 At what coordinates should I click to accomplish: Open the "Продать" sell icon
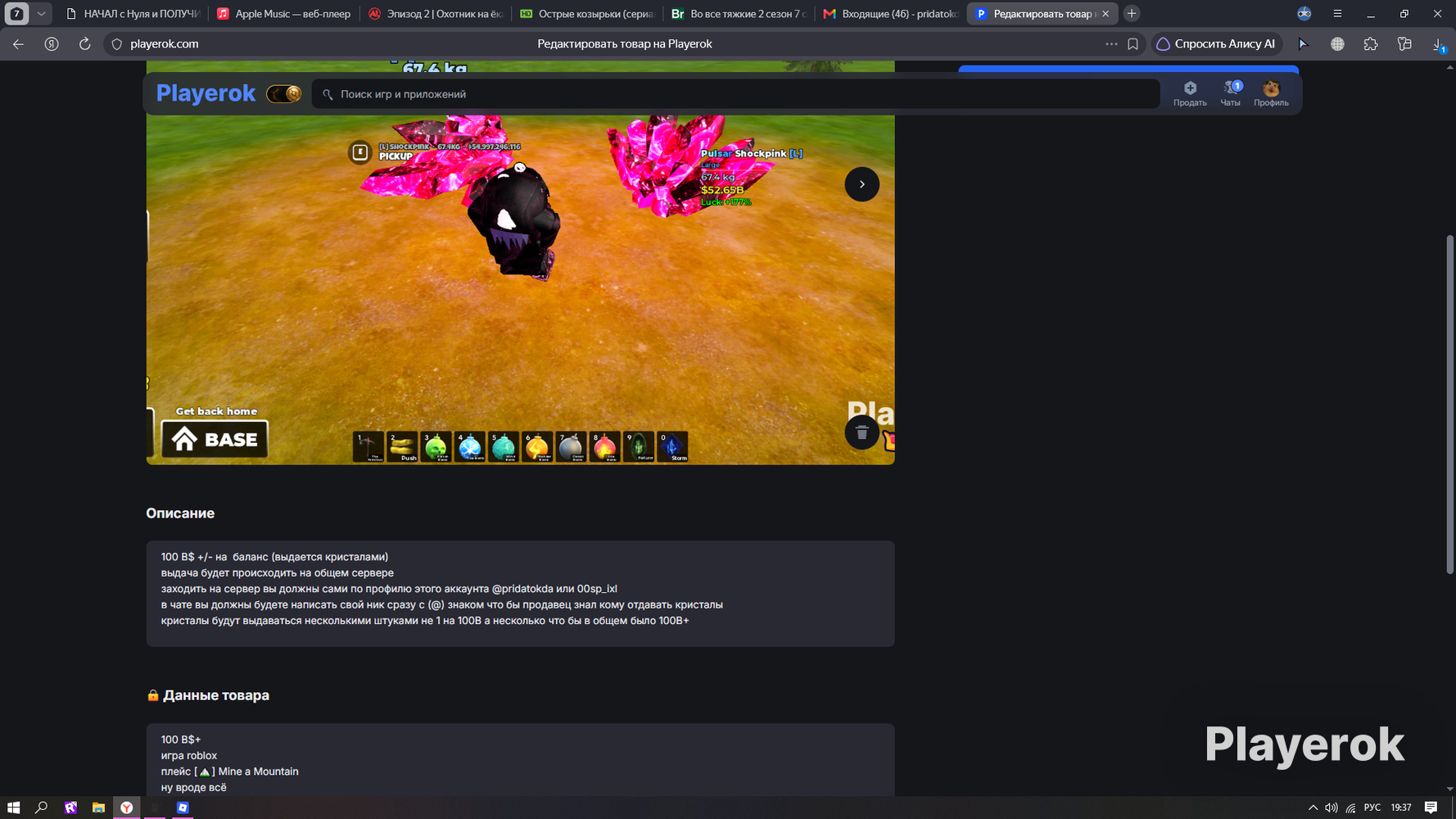click(x=1190, y=93)
